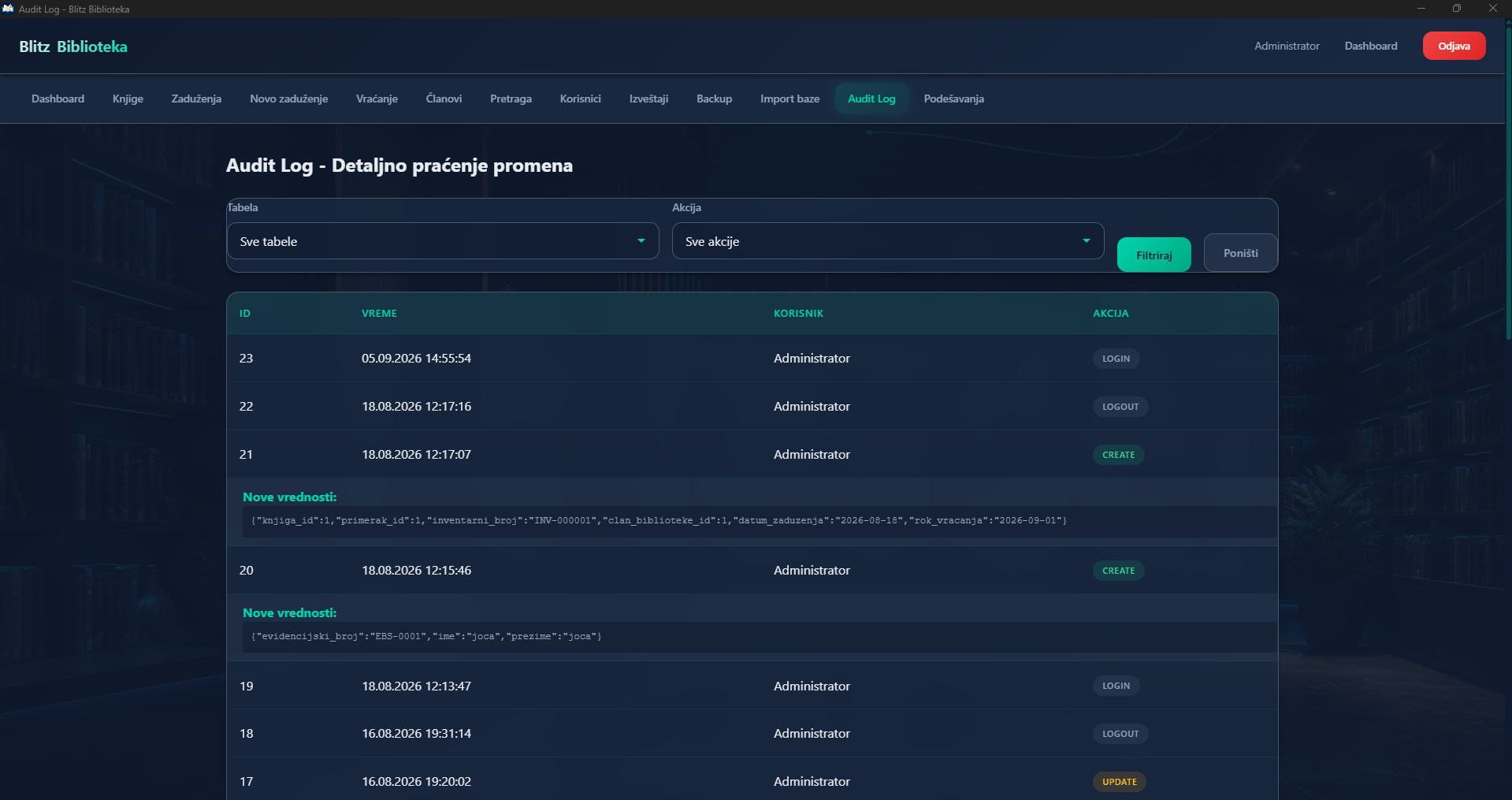Switch to the Članovi tab
The image size is (1512, 800).
[x=444, y=99]
